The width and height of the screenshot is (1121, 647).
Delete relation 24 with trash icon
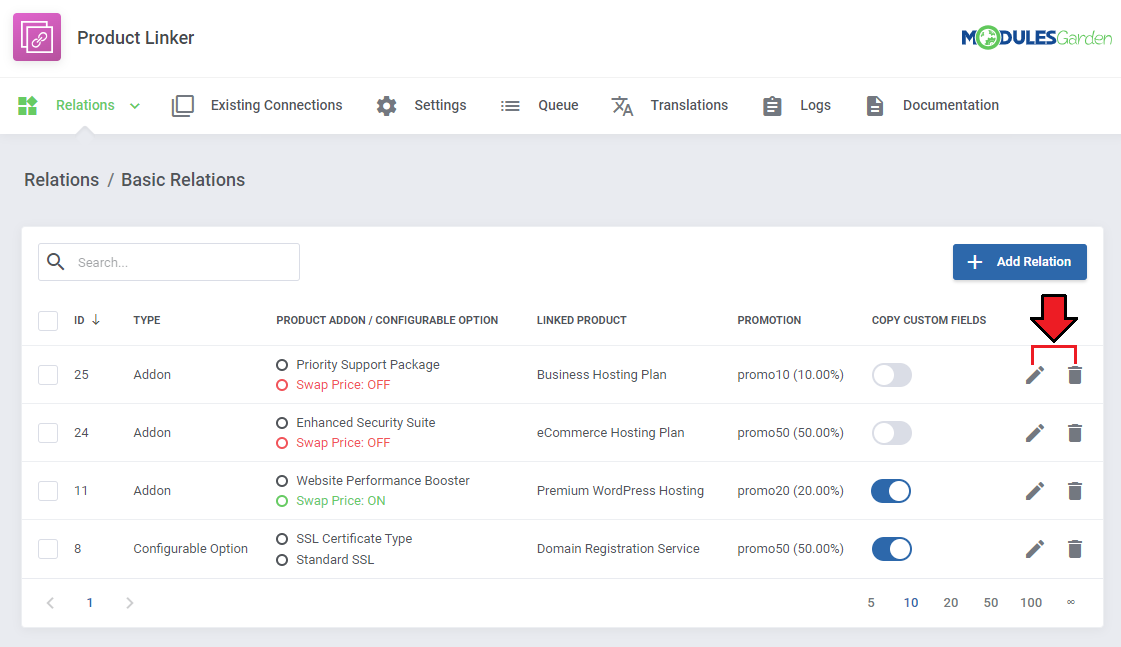1075,433
